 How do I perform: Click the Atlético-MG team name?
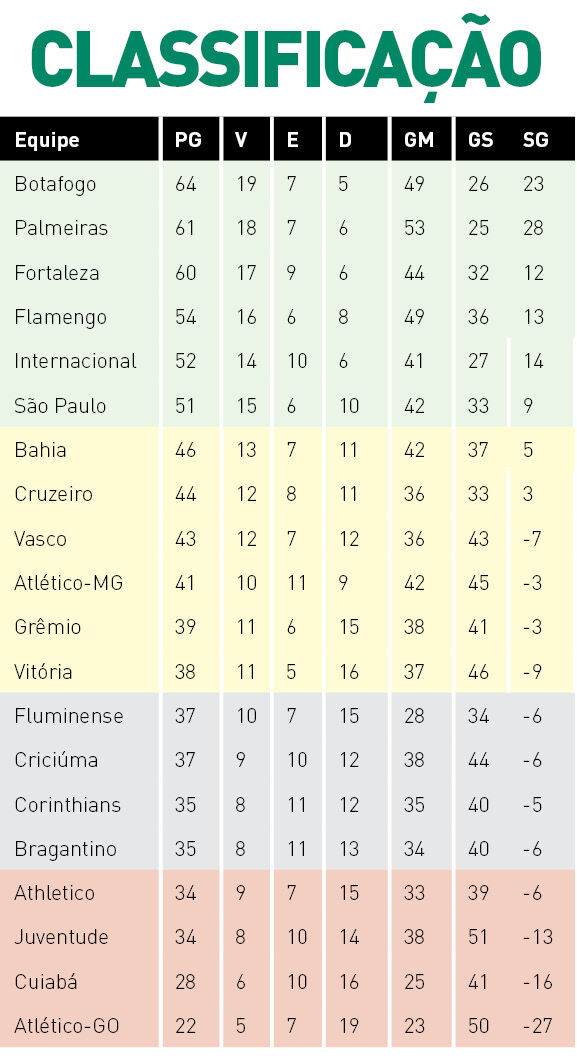pos(68,583)
